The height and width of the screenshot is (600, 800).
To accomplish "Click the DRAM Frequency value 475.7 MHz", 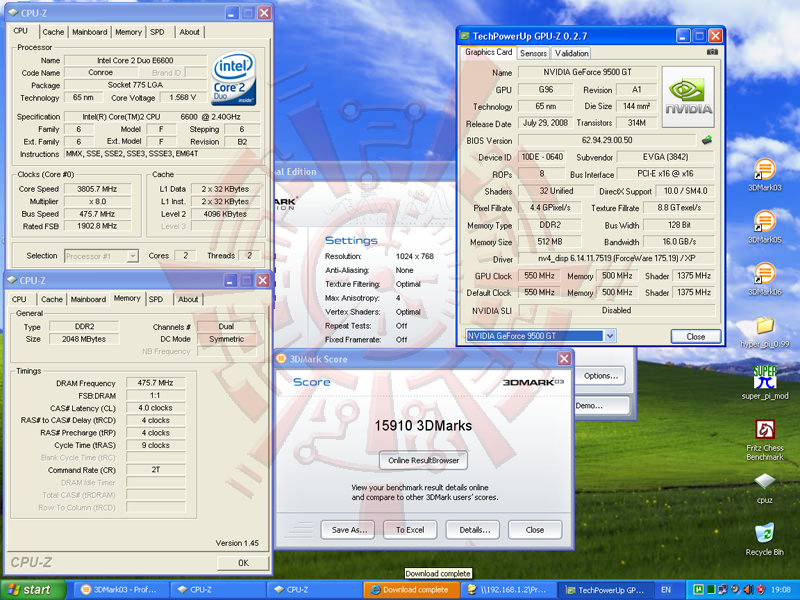I will point(155,383).
